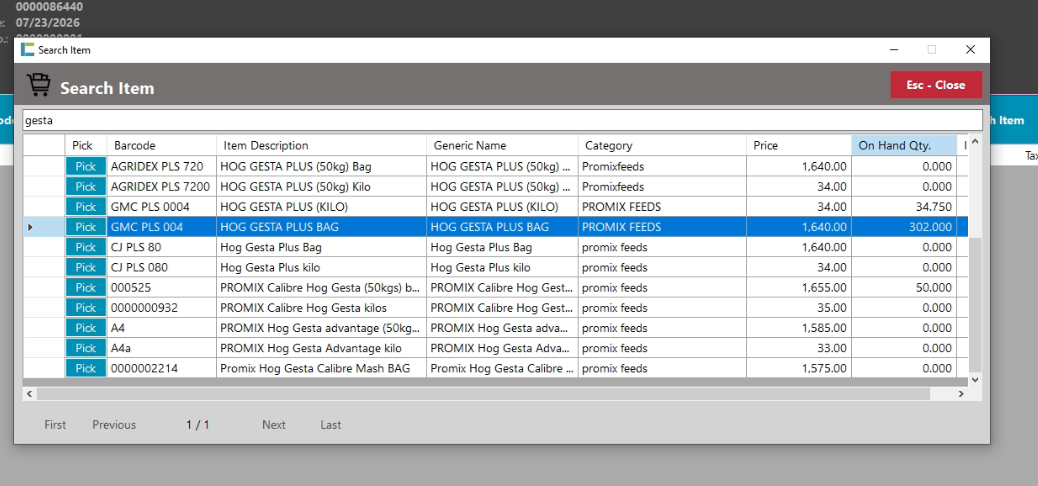Pick the A4a barcode item
The image size is (1038, 486).
85,348
